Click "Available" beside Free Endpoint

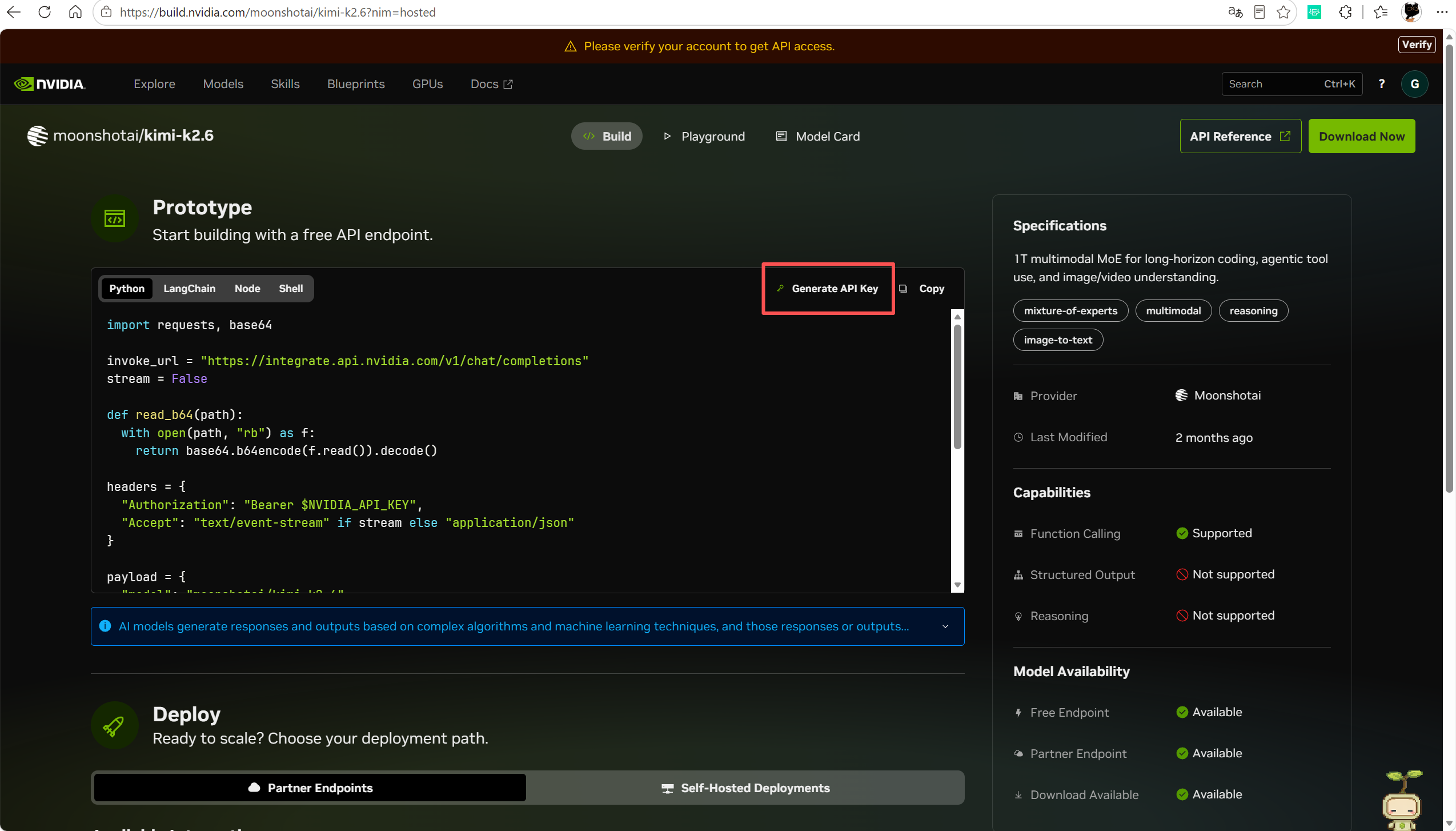(x=1217, y=712)
